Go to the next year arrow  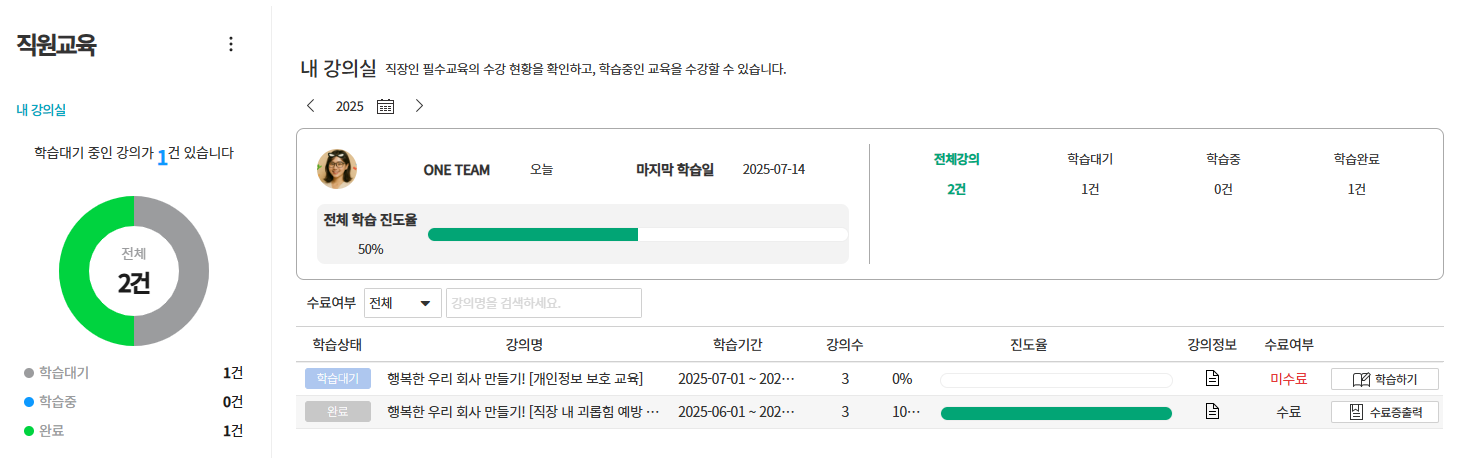click(419, 105)
